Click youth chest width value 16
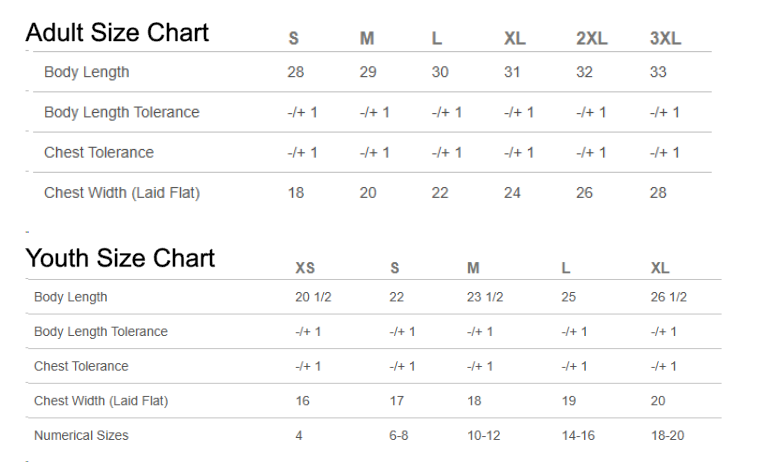 (x=302, y=401)
